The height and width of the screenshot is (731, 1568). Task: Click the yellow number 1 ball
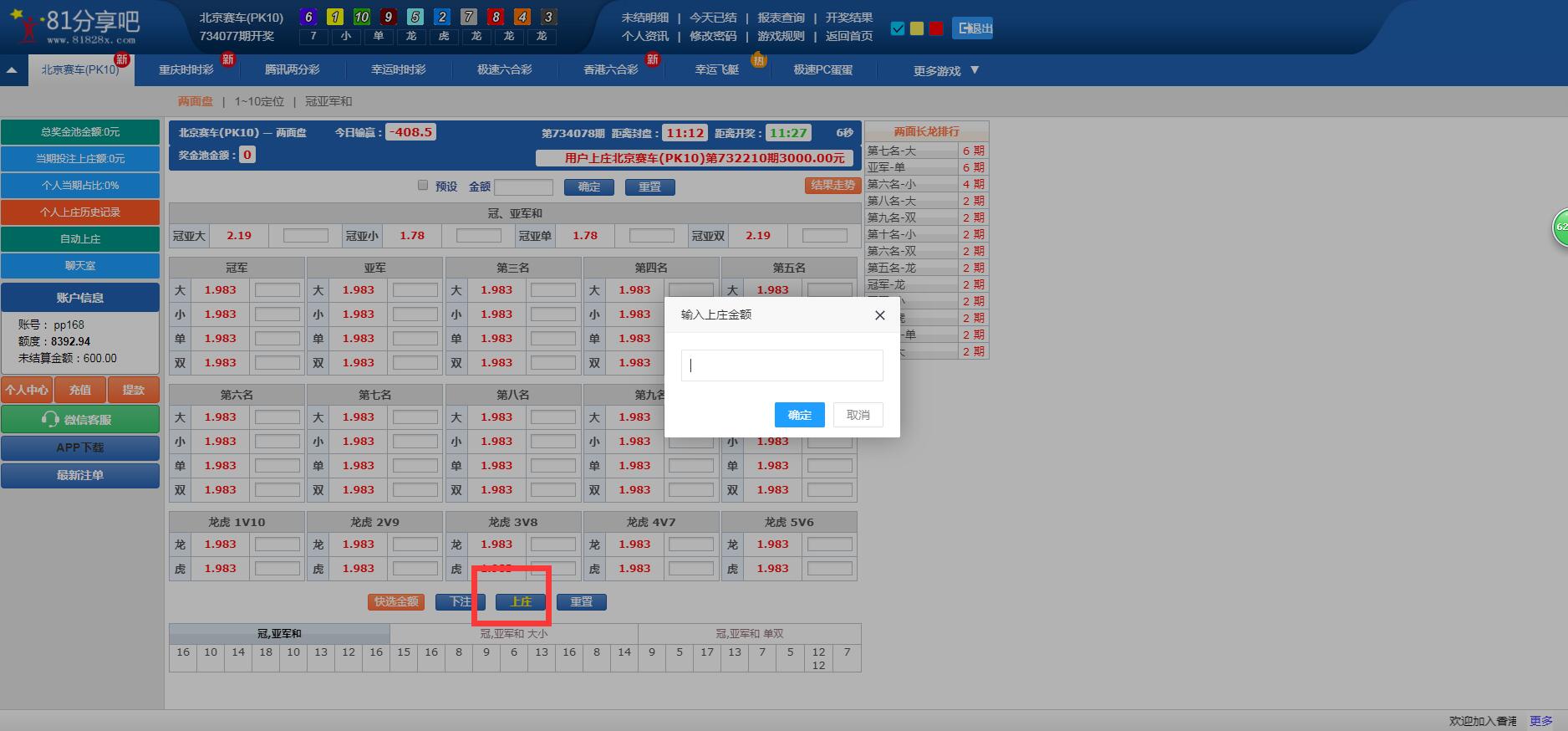click(335, 17)
